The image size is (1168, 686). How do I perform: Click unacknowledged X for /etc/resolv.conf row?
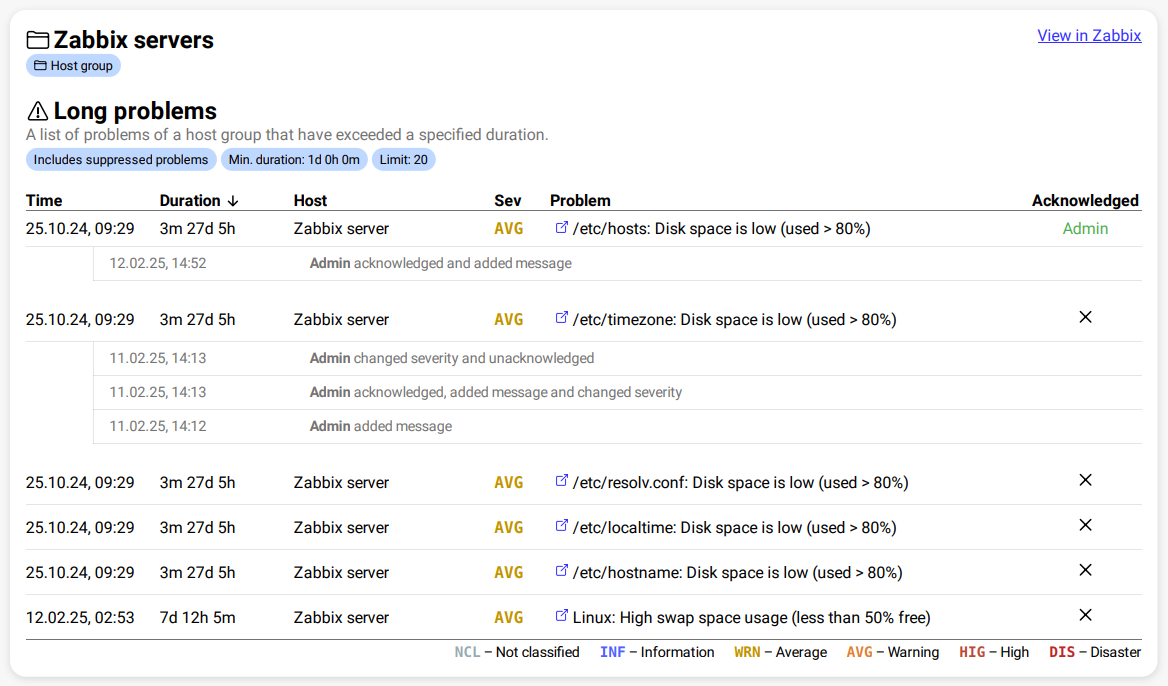pyautogui.click(x=1085, y=480)
